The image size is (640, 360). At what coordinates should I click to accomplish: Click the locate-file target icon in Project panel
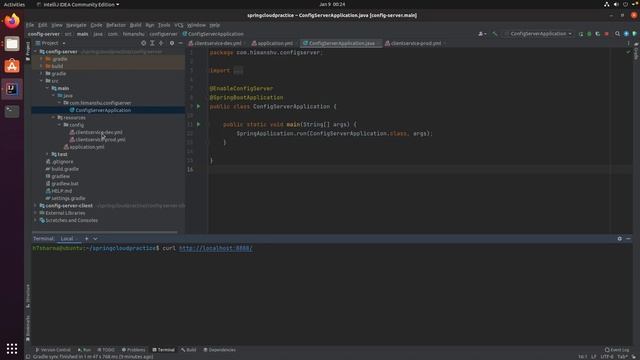pyautogui.click(x=143, y=43)
